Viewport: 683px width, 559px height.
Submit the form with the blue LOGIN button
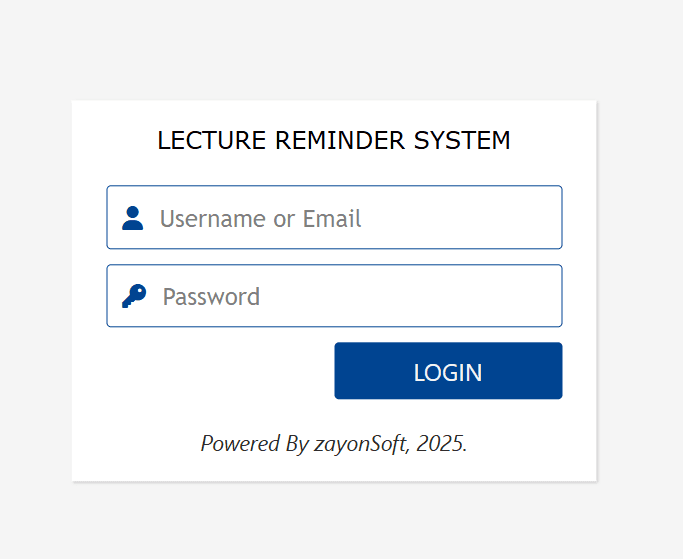coord(448,371)
